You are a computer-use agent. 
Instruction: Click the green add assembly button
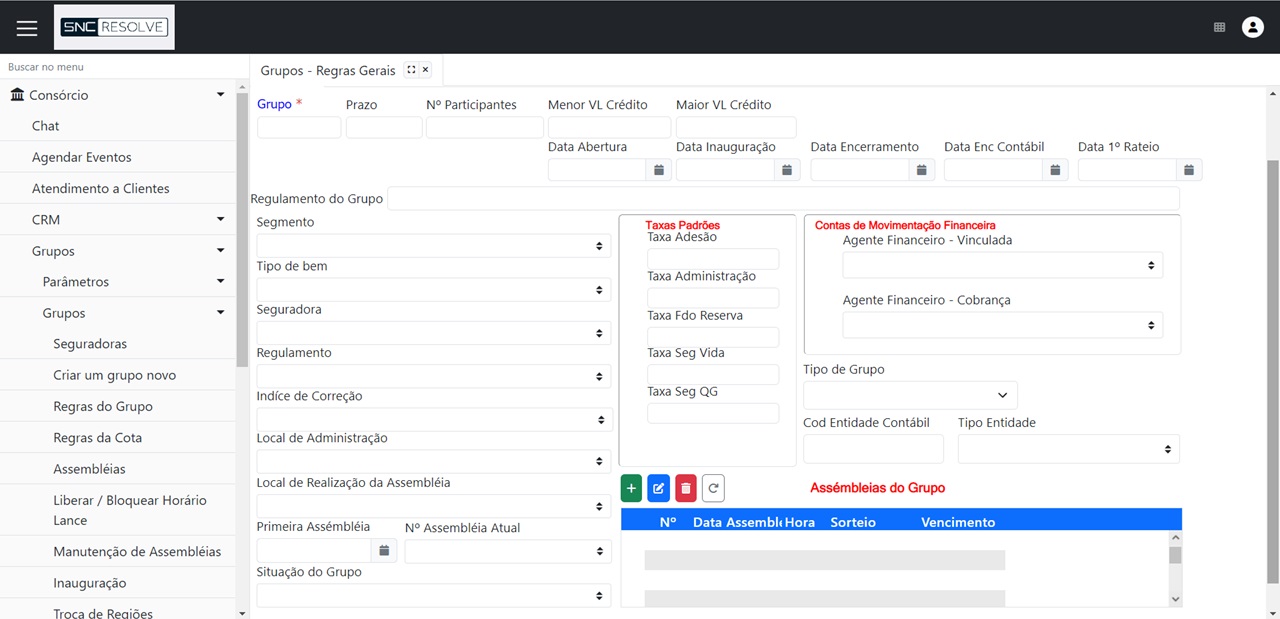(x=631, y=488)
